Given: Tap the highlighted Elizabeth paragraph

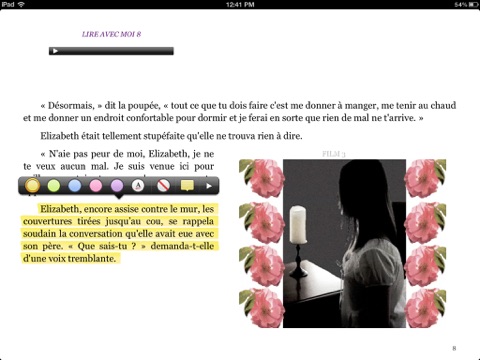Looking at the screenshot, I should pos(119,234).
